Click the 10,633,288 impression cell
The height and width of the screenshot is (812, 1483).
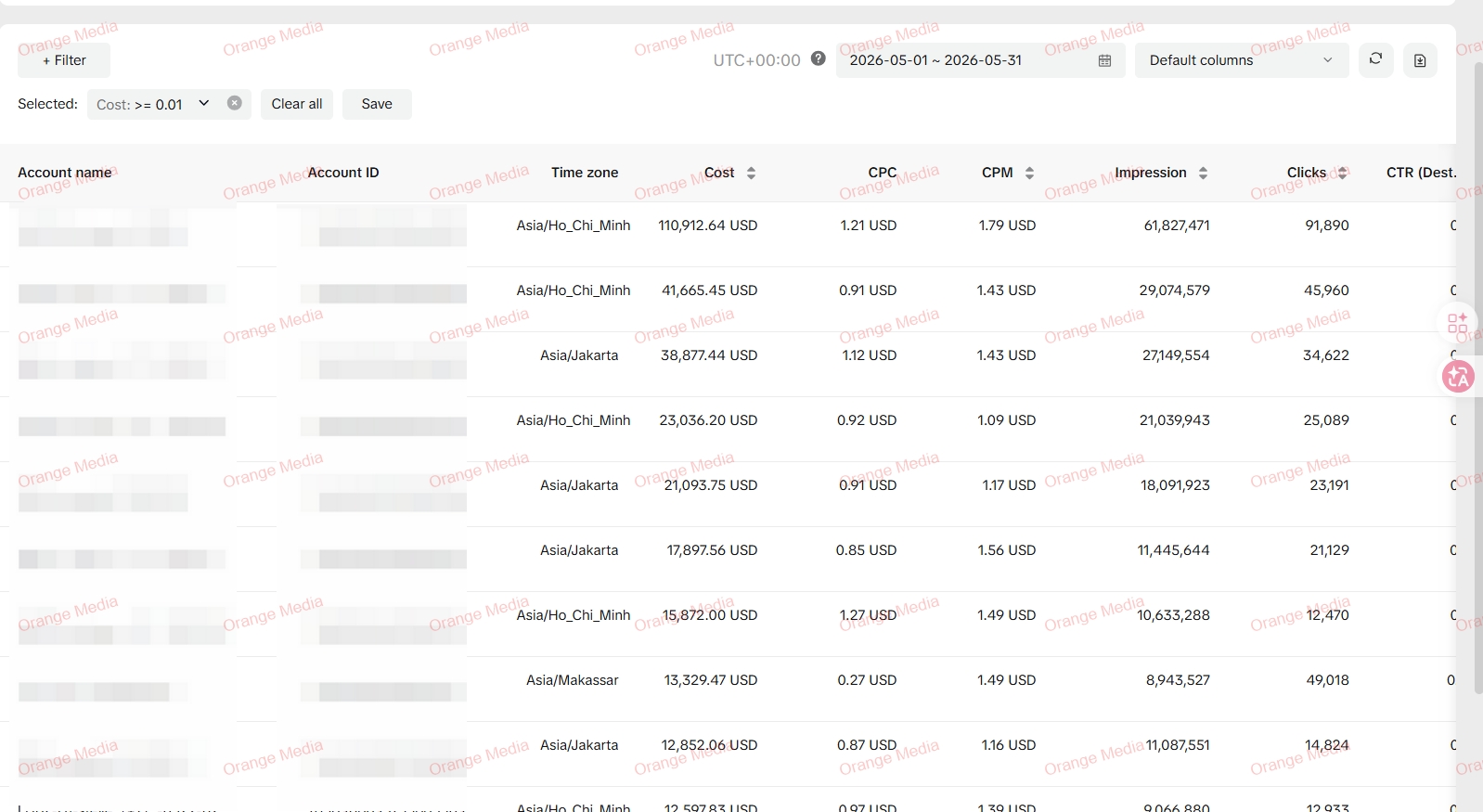pyautogui.click(x=1174, y=615)
